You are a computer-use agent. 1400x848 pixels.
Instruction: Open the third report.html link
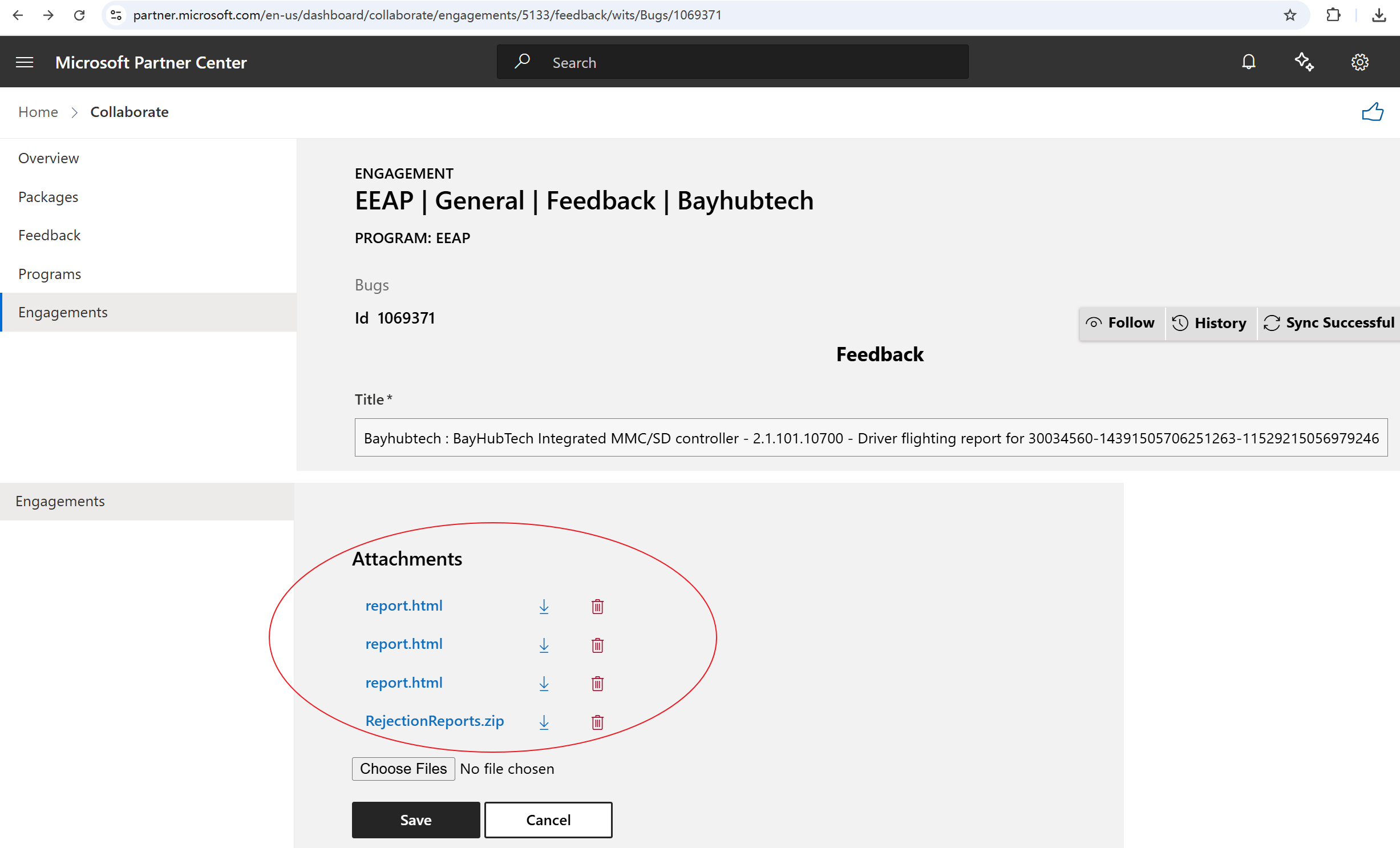[404, 683]
